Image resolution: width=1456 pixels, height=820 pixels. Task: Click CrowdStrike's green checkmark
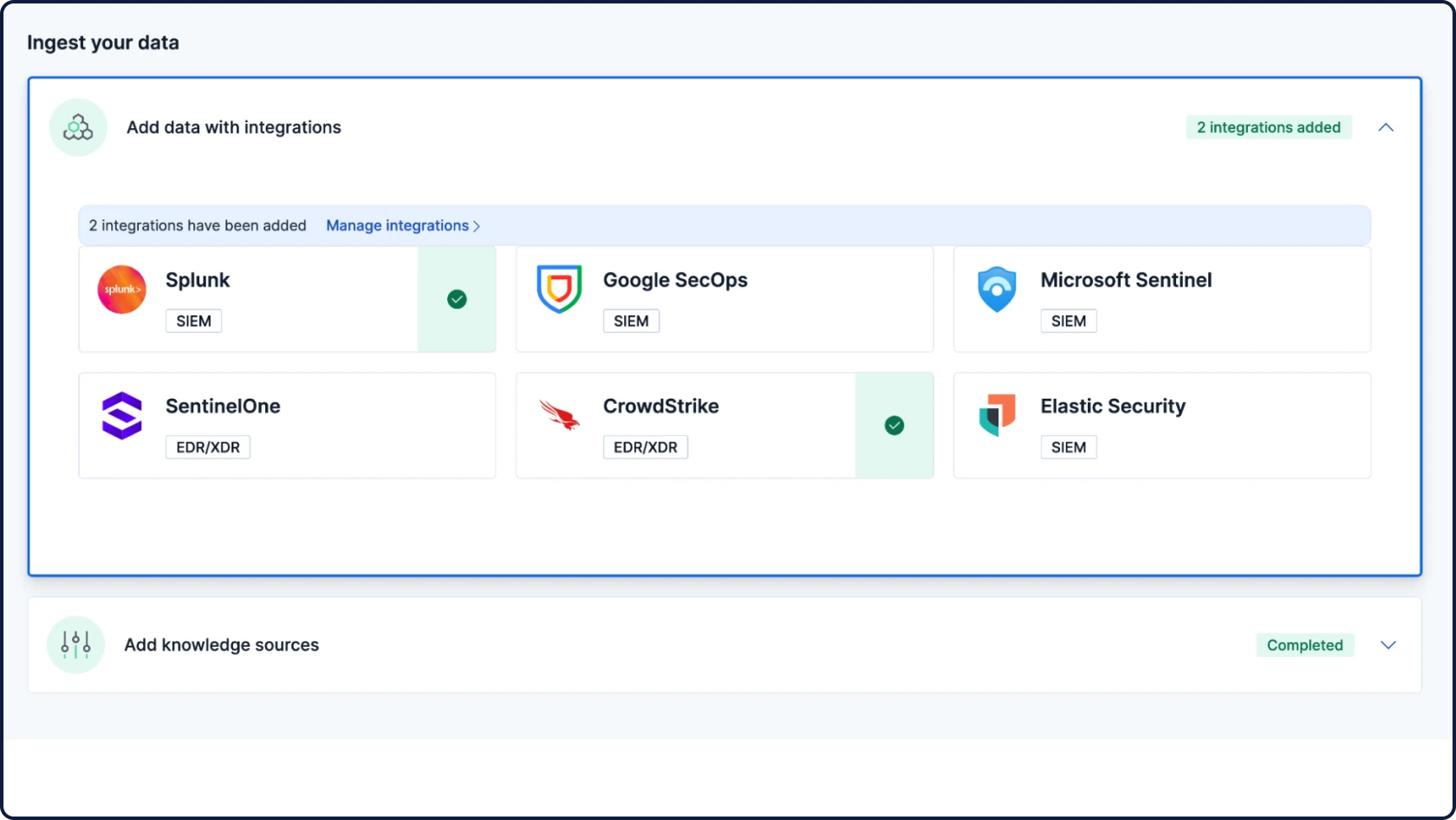[894, 426]
